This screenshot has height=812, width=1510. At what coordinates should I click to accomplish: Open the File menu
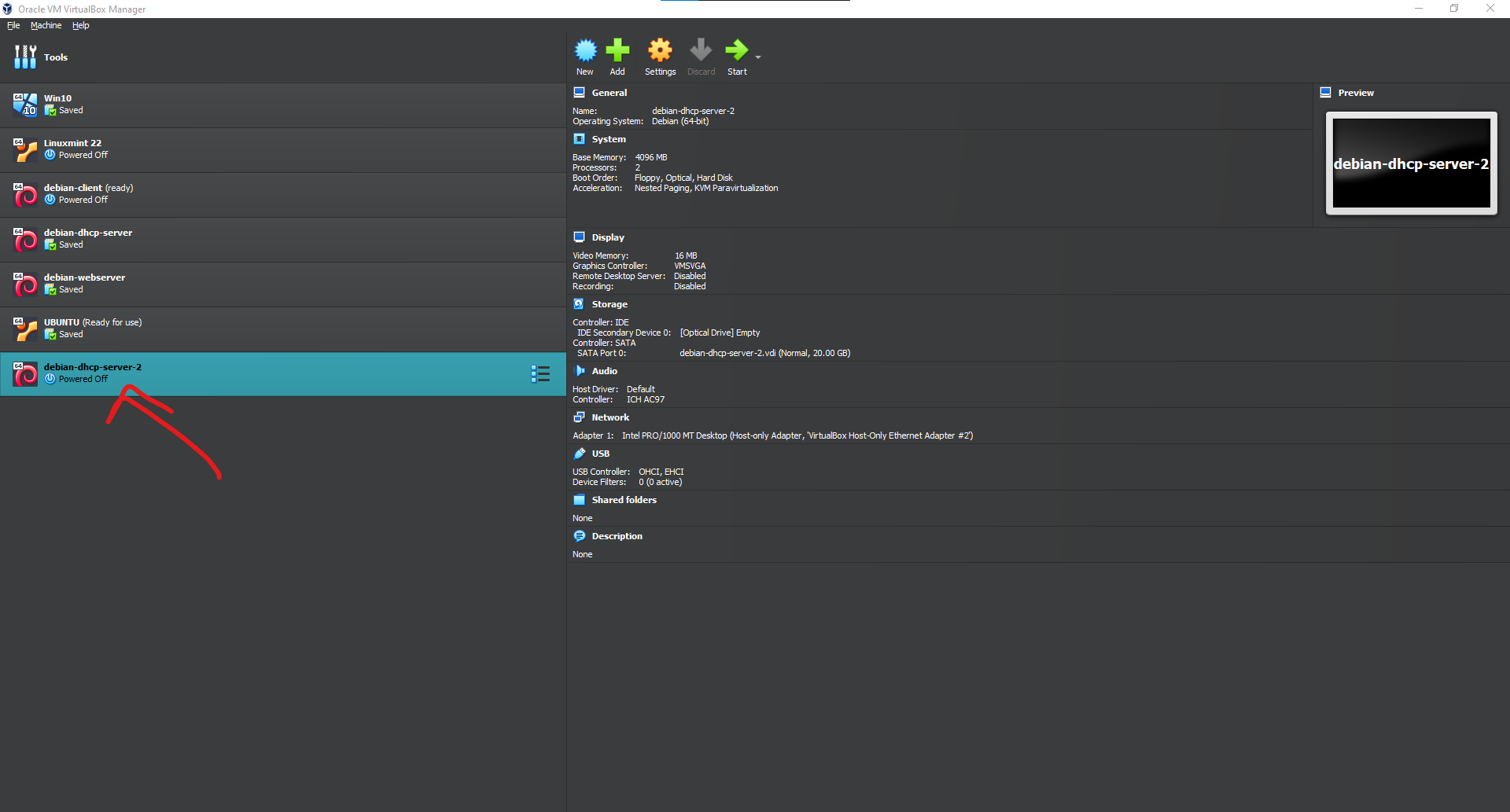13,25
